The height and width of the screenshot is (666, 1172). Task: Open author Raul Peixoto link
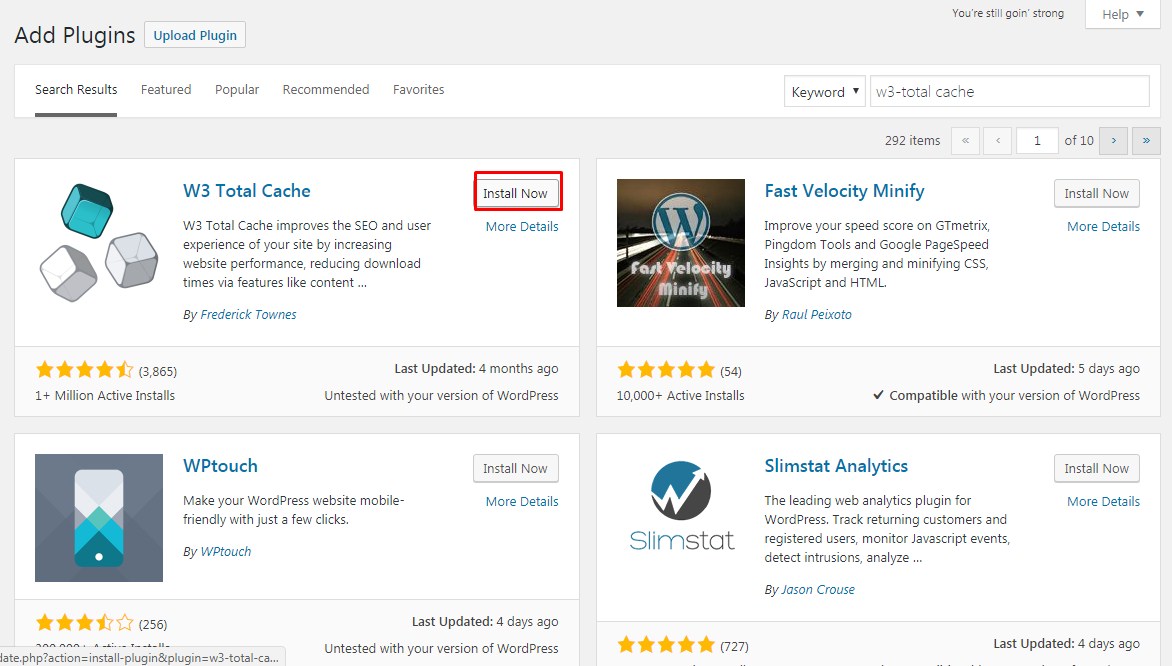pyautogui.click(x=817, y=315)
